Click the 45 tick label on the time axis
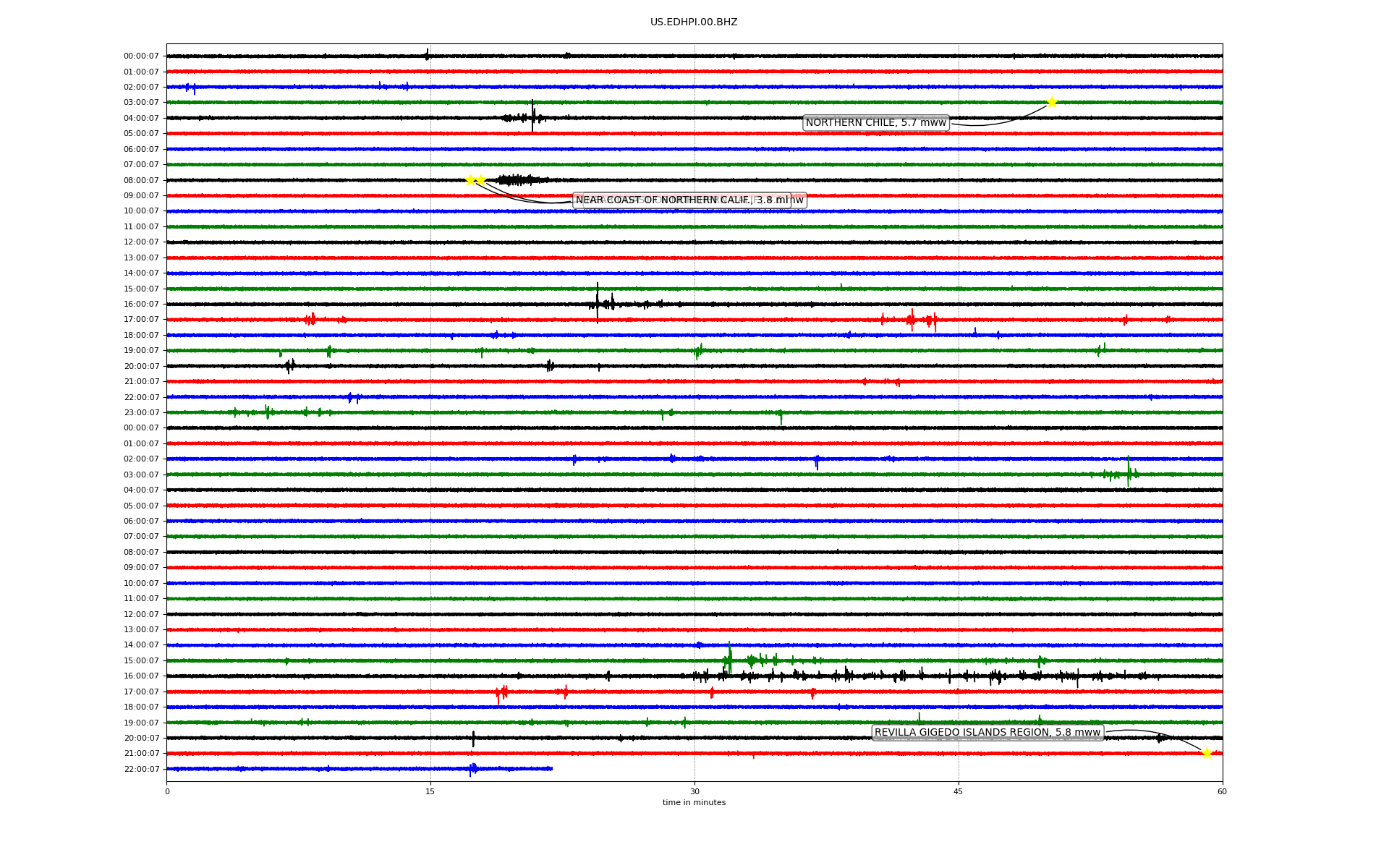The height and width of the screenshot is (868, 1389). [x=959, y=791]
